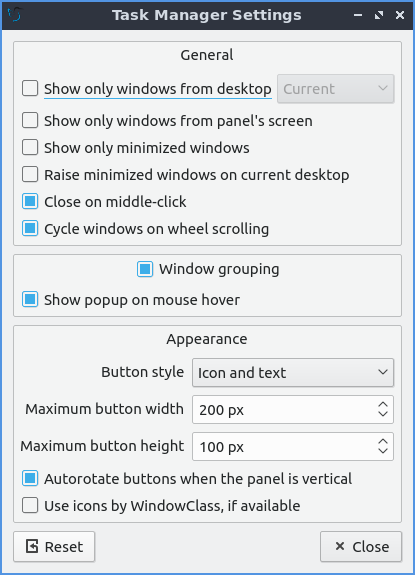Minimize the Task Manager Settings window

[x=358, y=15]
